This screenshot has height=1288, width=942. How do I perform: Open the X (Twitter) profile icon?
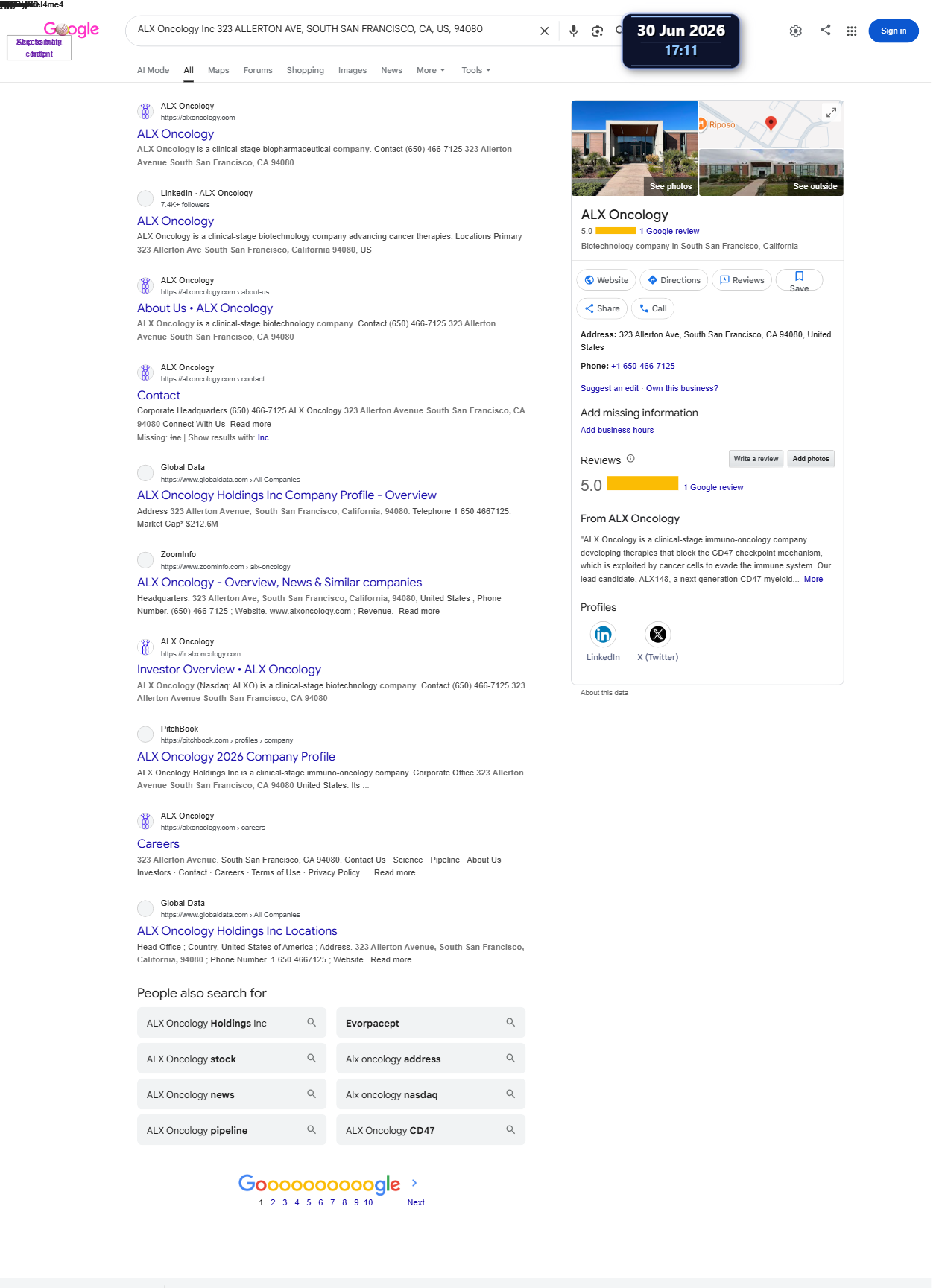click(x=657, y=635)
